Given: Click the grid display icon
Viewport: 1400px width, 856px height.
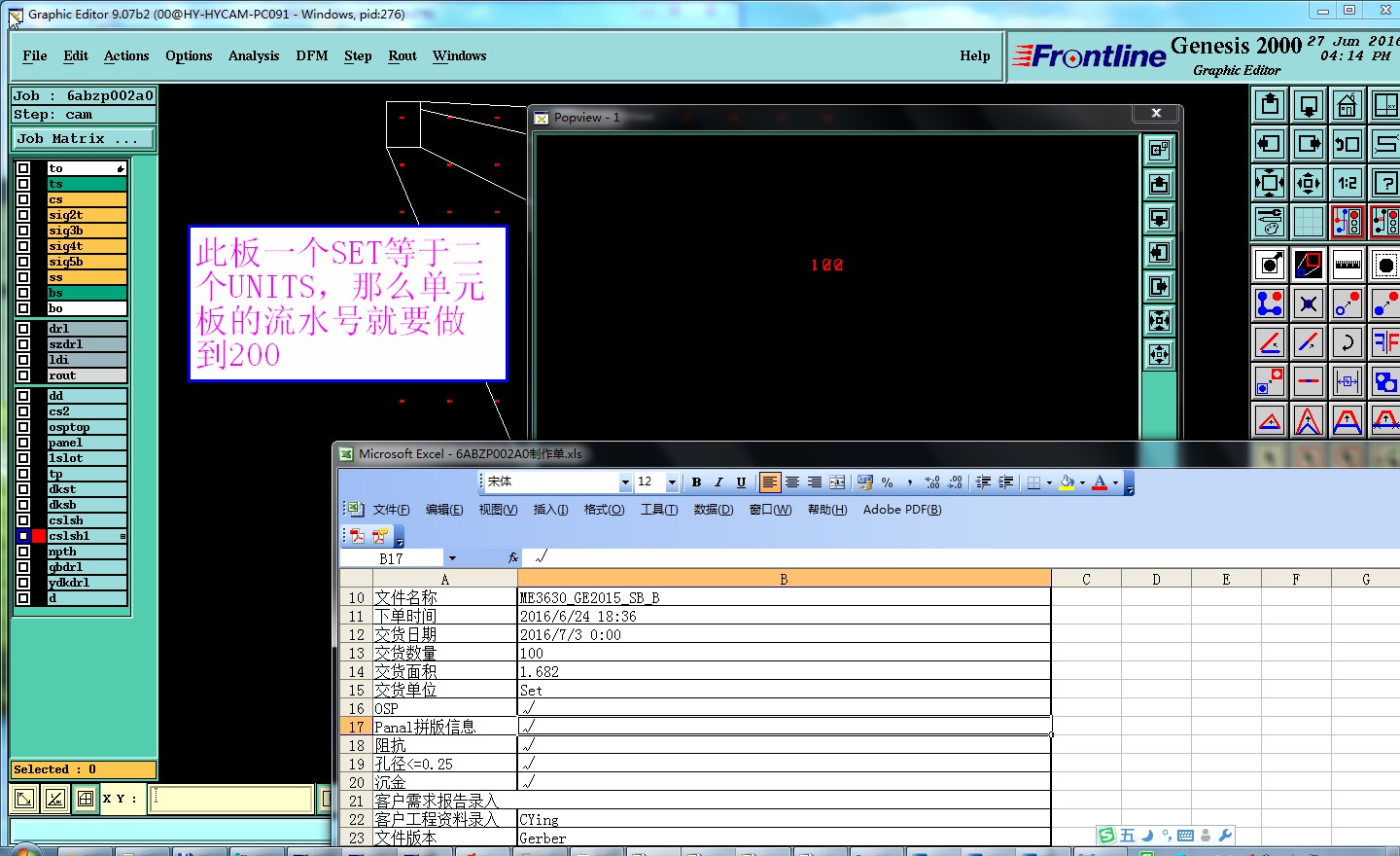Looking at the screenshot, I should (1309, 222).
